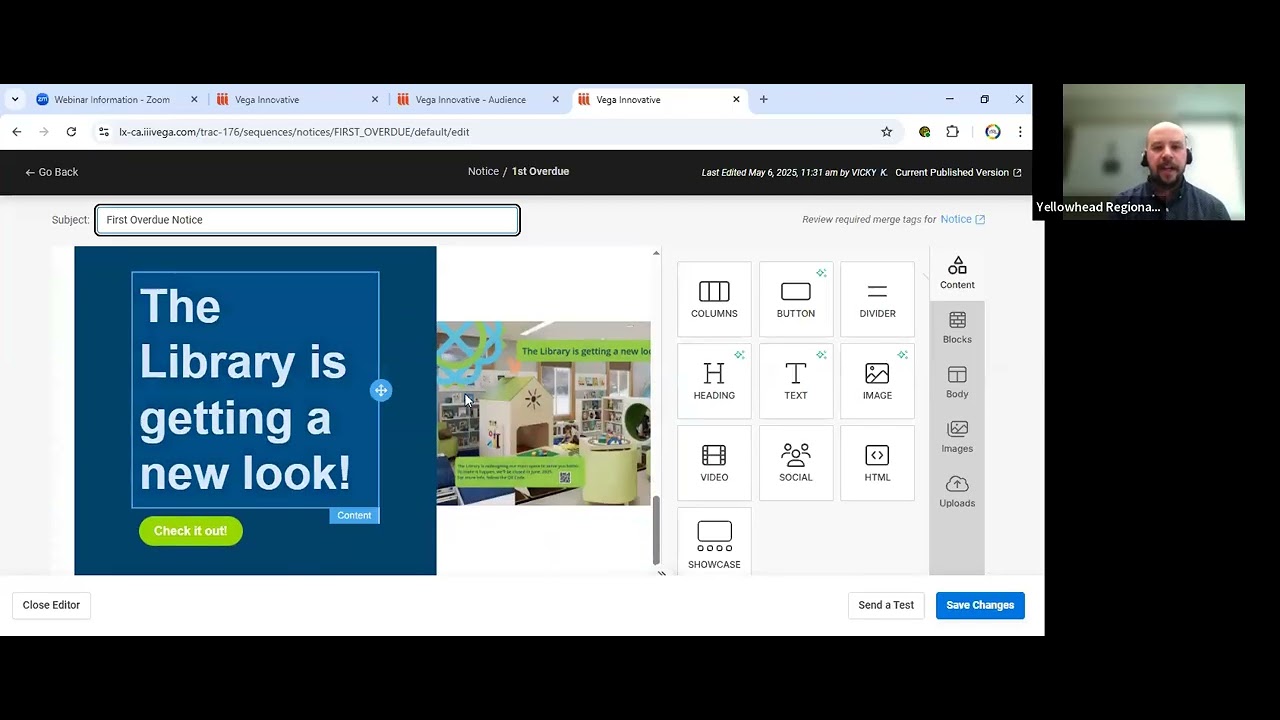Add a Button content block
This screenshot has width=1280, height=720.
796,299
